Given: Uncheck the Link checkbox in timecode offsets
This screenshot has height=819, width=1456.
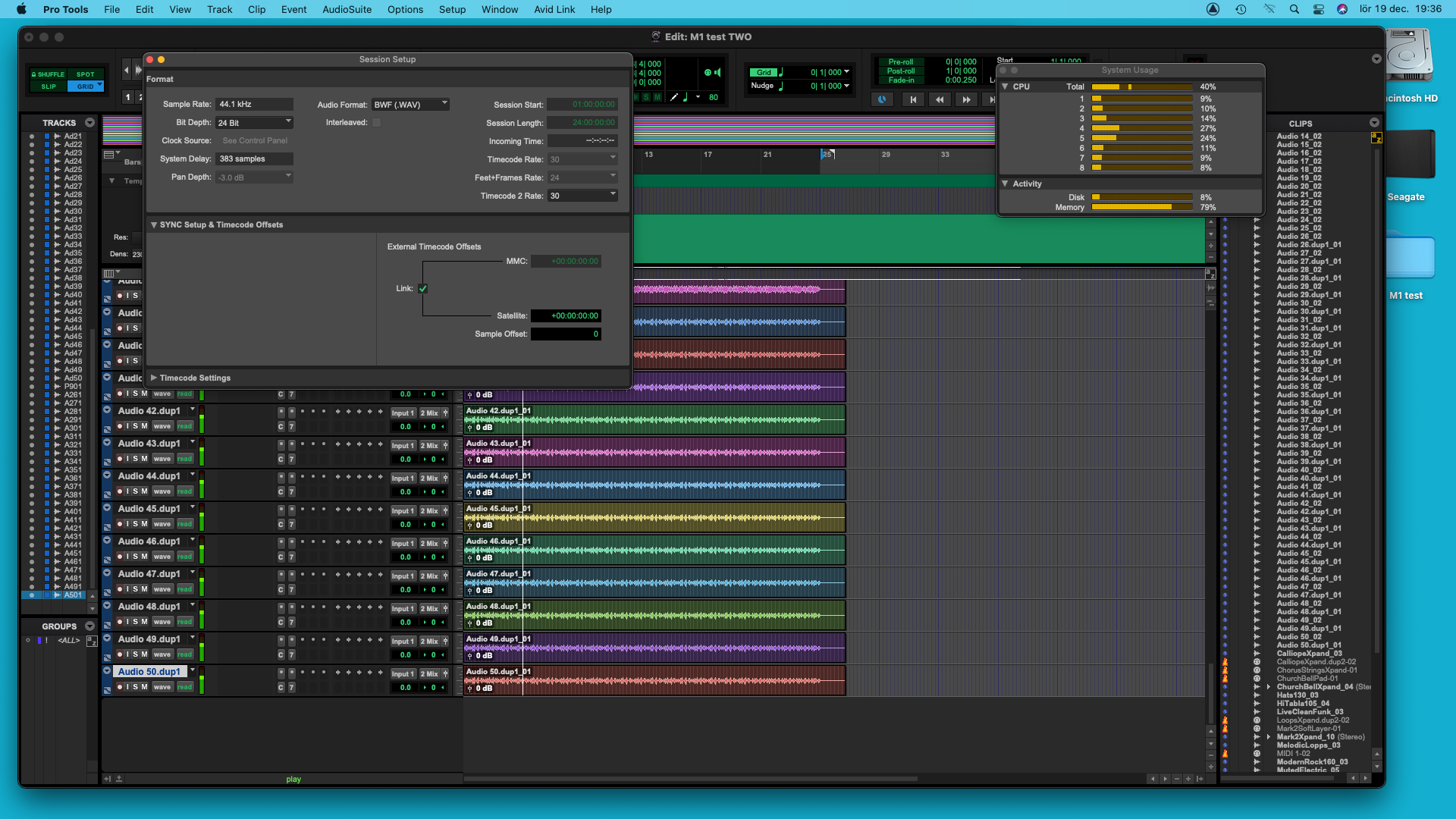Looking at the screenshot, I should coord(423,289).
